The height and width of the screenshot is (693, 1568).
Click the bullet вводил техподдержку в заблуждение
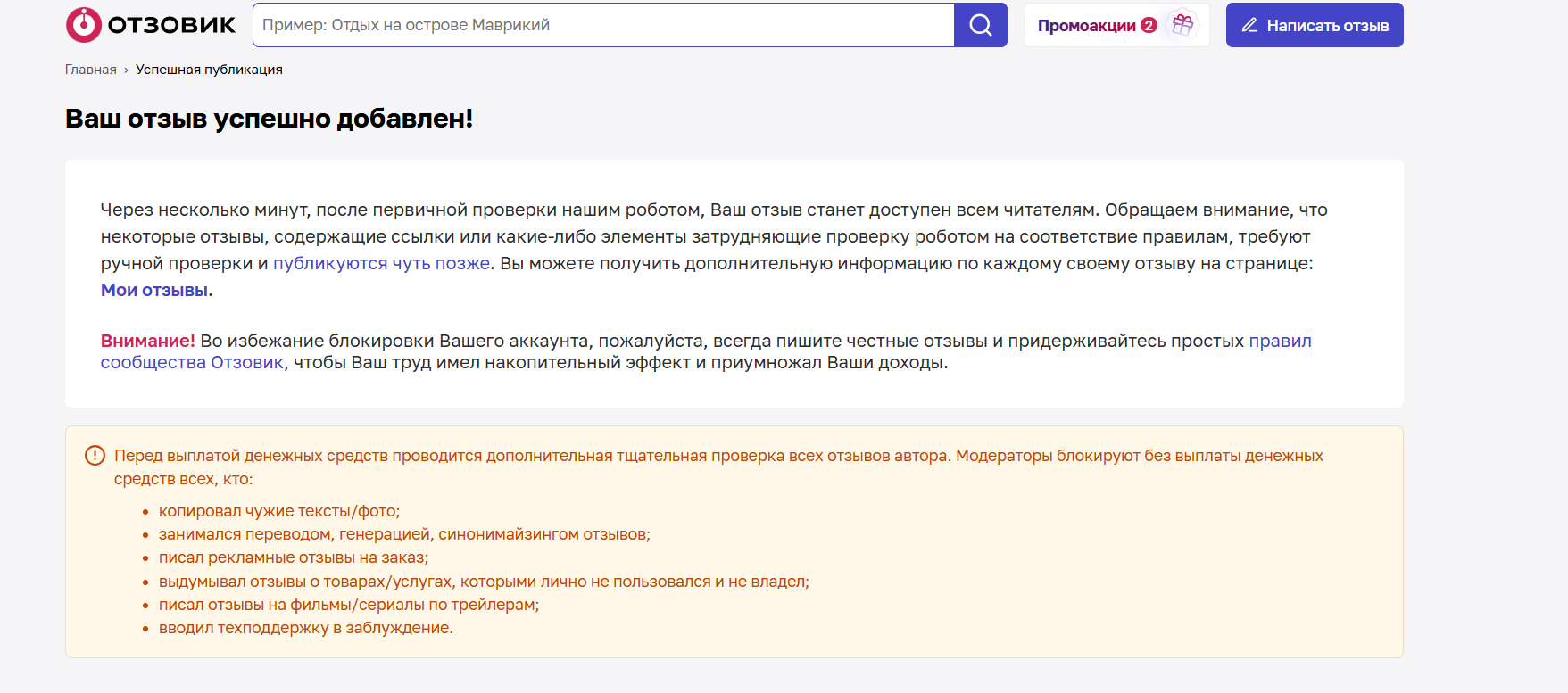pyautogui.click(x=305, y=628)
